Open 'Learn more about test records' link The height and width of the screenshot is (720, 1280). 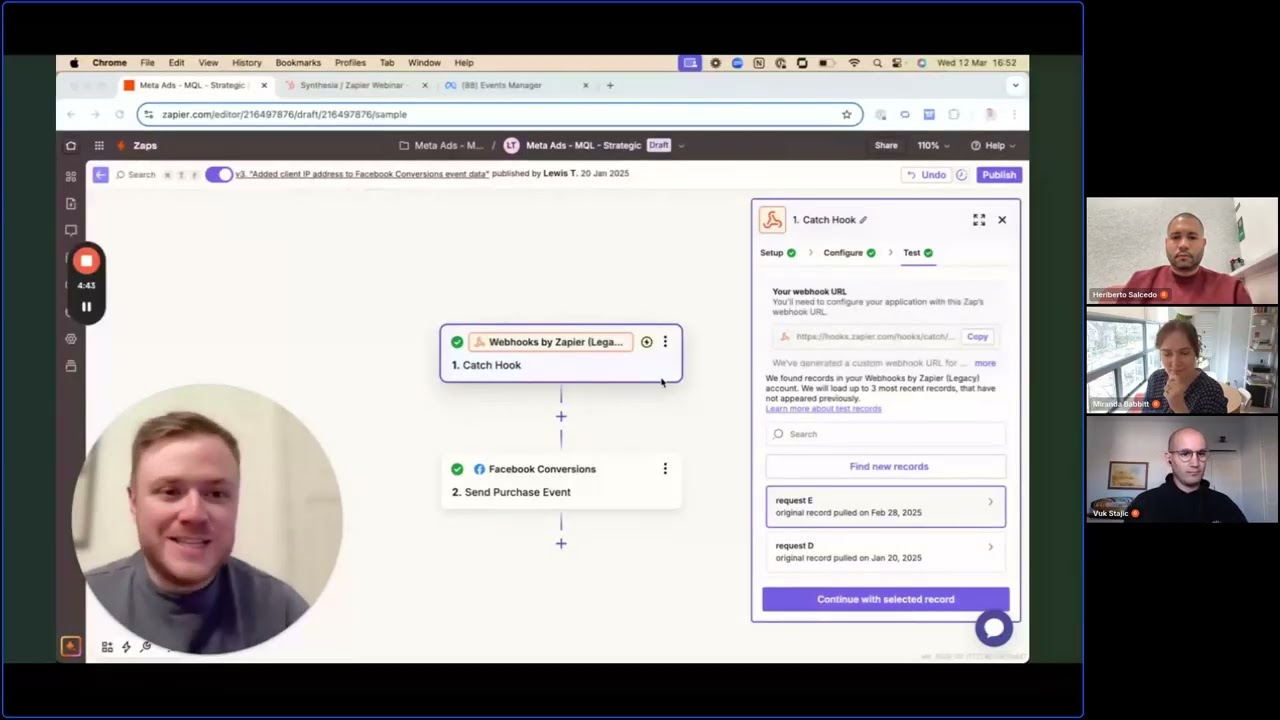point(823,409)
